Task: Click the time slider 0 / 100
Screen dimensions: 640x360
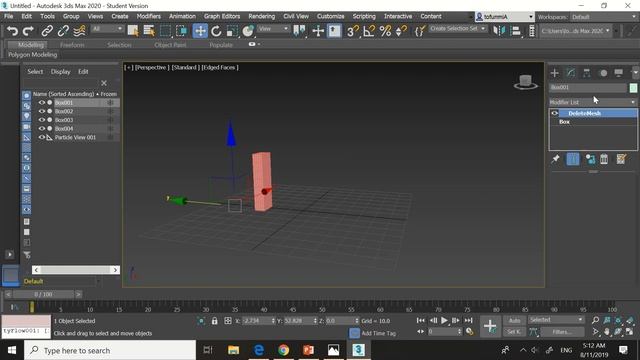Action: [43, 294]
